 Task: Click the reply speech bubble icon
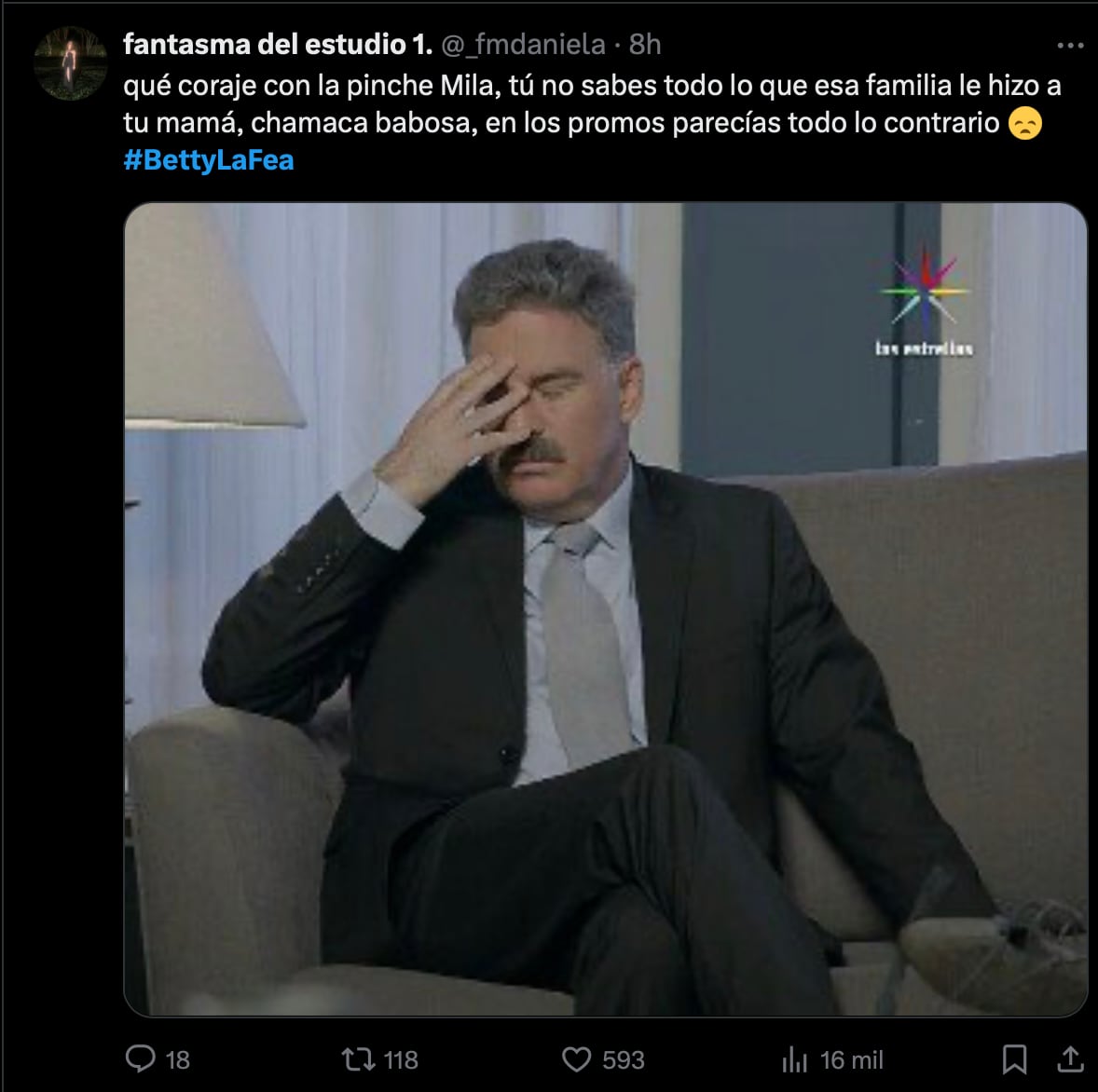140,1058
